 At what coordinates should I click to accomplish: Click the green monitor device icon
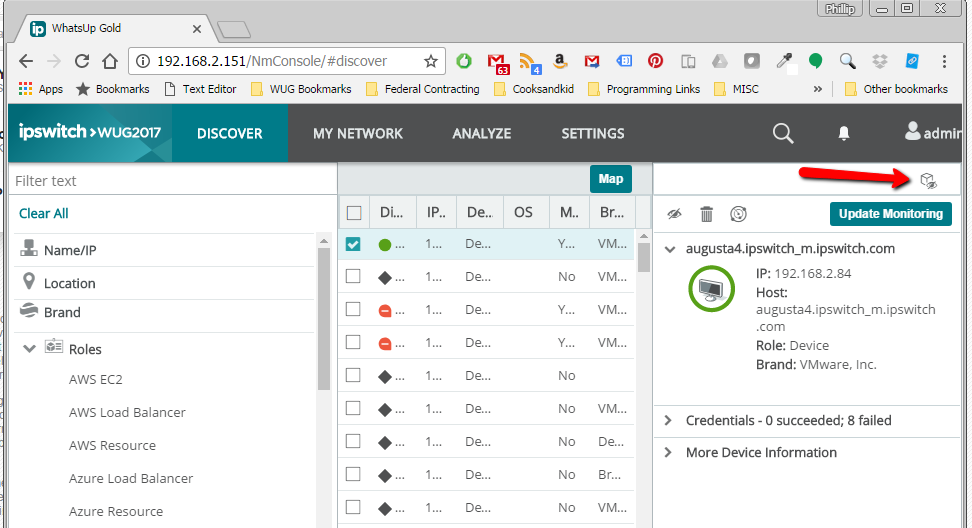(712, 289)
